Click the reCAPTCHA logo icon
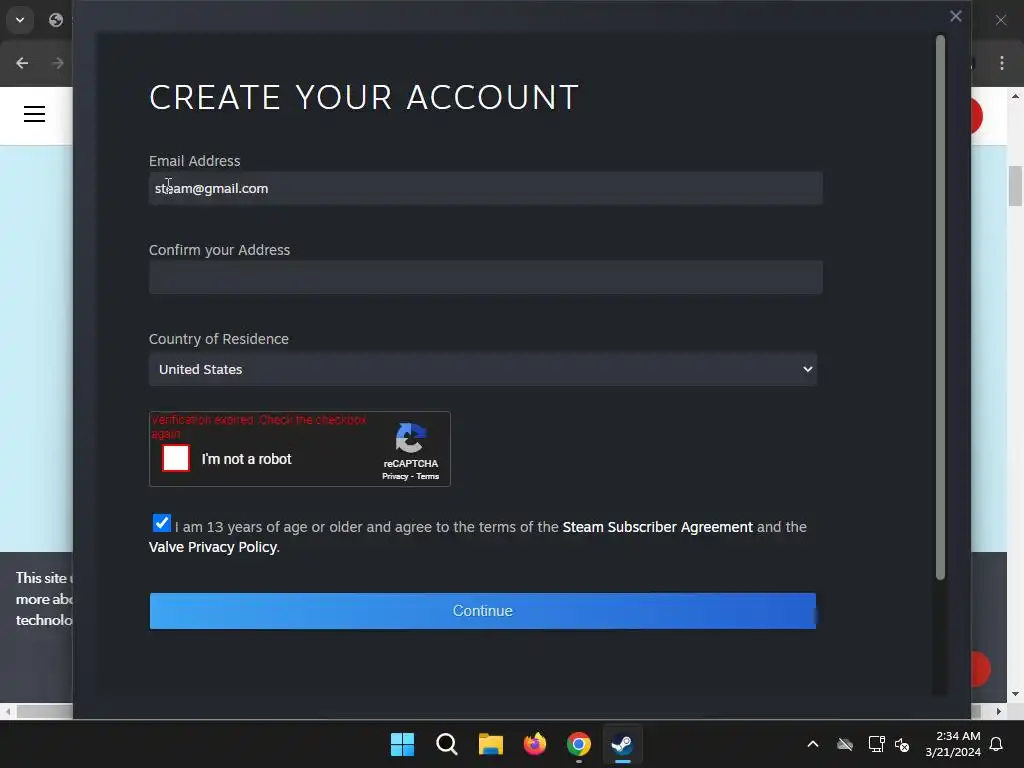 [411, 438]
